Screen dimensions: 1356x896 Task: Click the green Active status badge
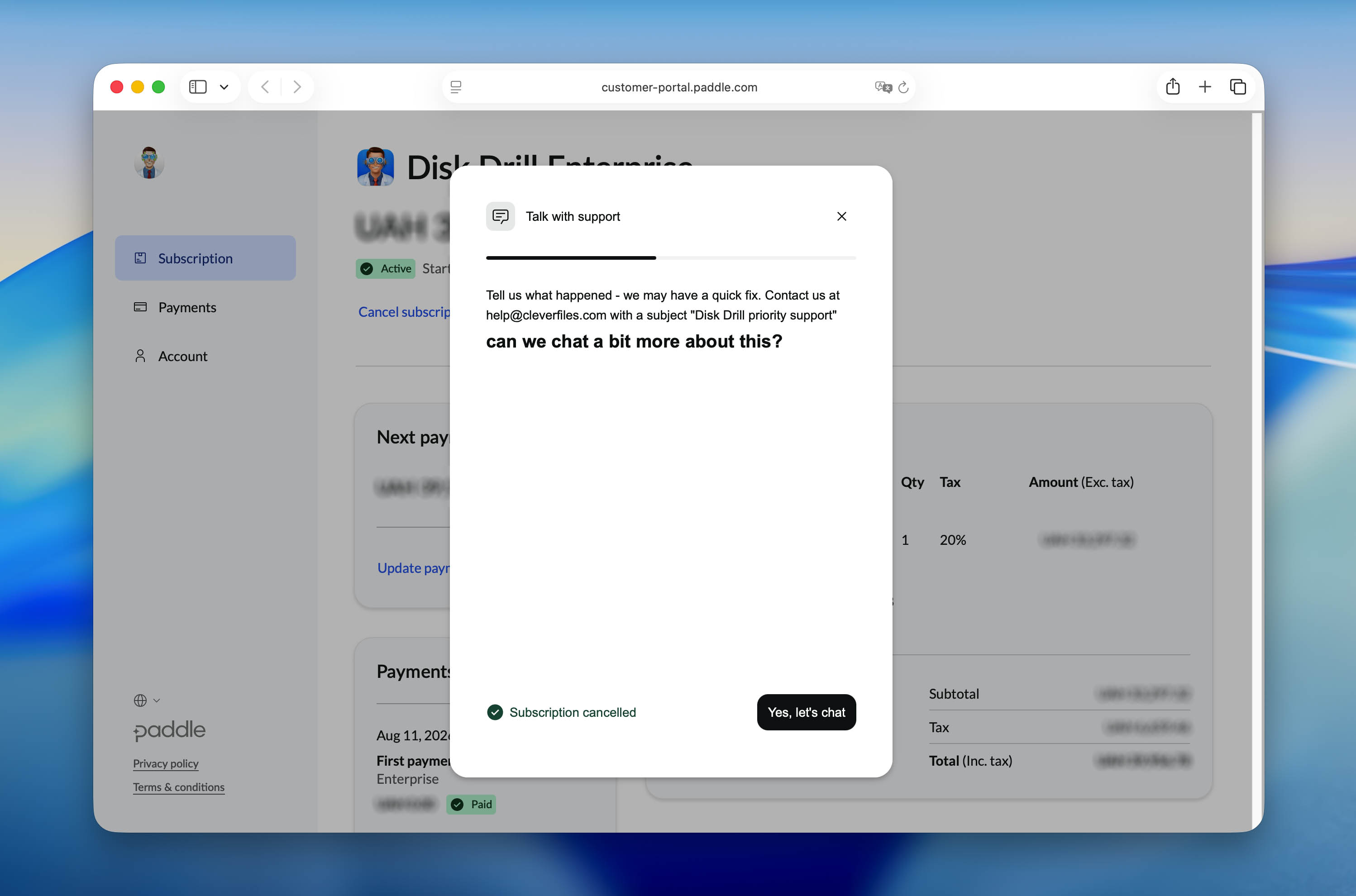[x=386, y=268]
